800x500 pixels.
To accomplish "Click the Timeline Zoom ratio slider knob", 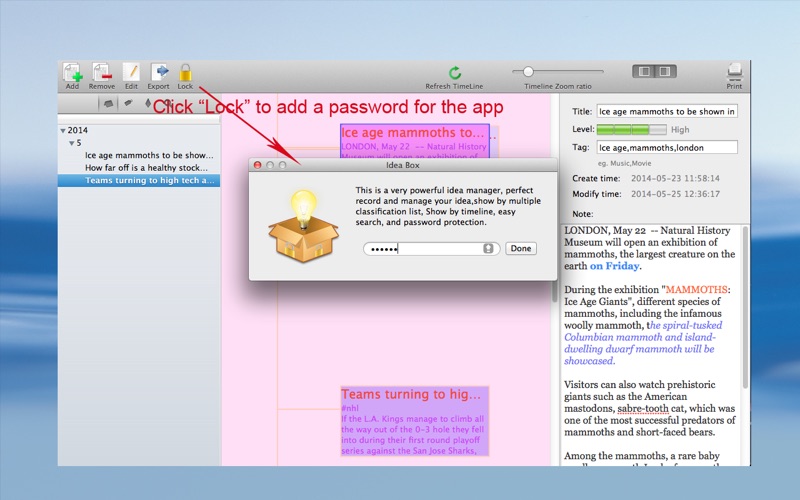I will click(x=528, y=71).
